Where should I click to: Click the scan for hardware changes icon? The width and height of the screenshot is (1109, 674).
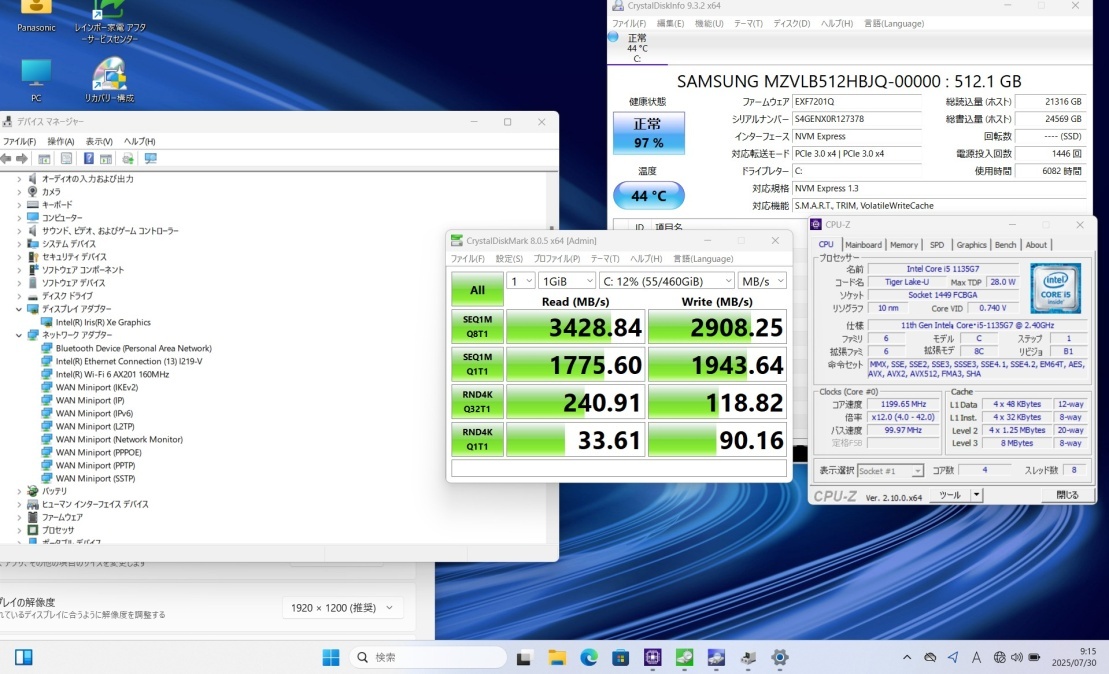coord(151,159)
